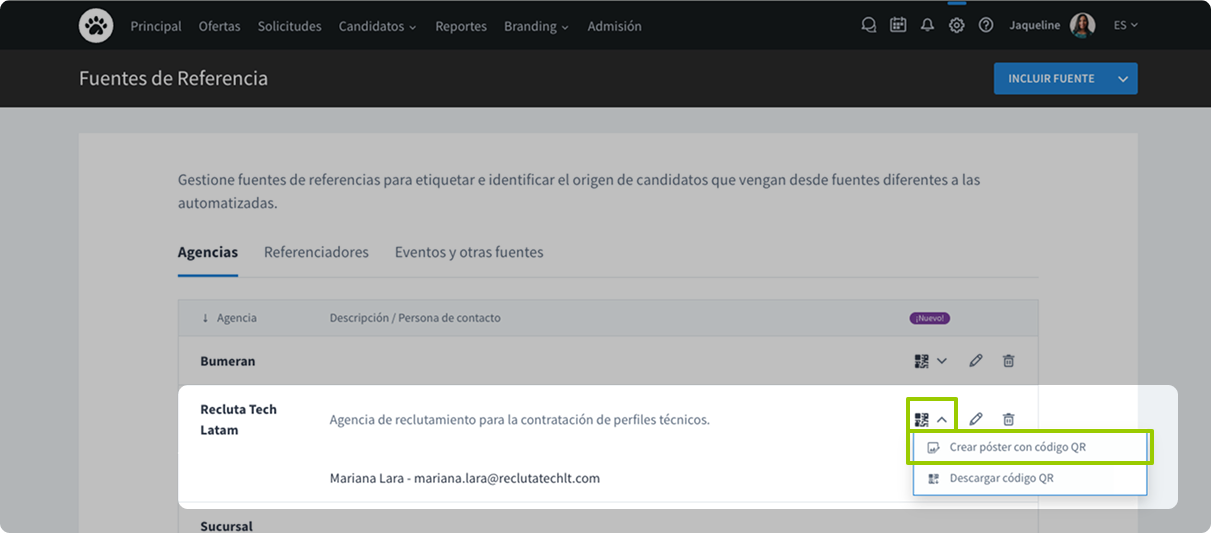Switch to the Agencias tab
This screenshot has width=1211, height=533.
pyautogui.click(x=208, y=252)
